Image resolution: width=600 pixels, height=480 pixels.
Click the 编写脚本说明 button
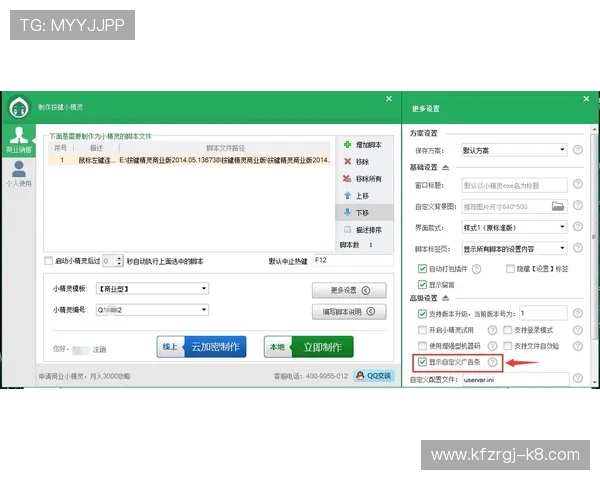click(x=349, y=312)
